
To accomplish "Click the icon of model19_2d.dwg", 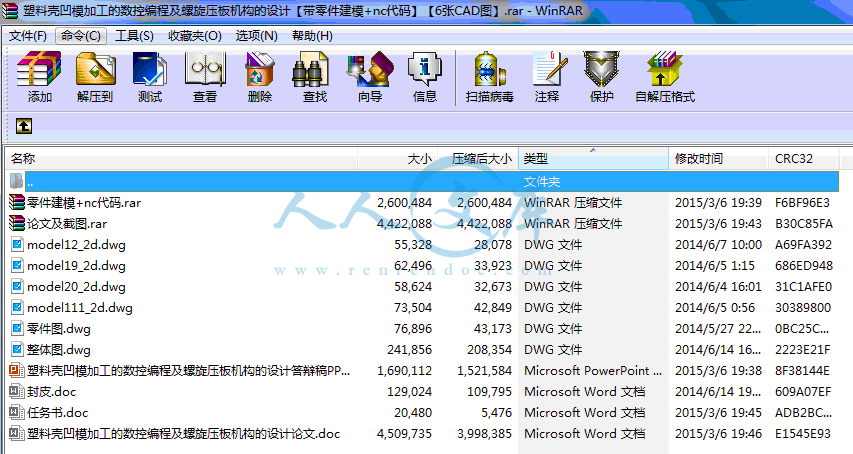I will pyautogui.click(x=17, y=265).
